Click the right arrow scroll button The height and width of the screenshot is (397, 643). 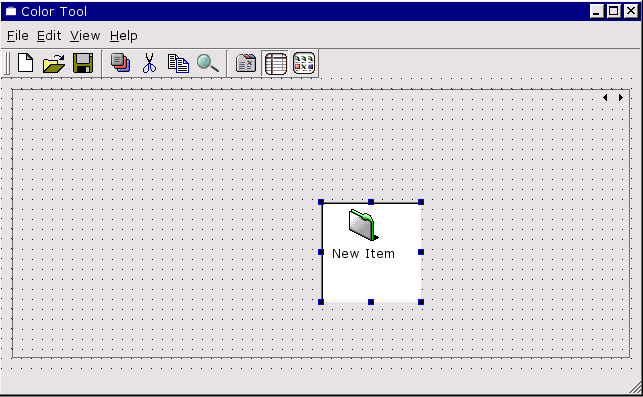[x=620, y=98]
